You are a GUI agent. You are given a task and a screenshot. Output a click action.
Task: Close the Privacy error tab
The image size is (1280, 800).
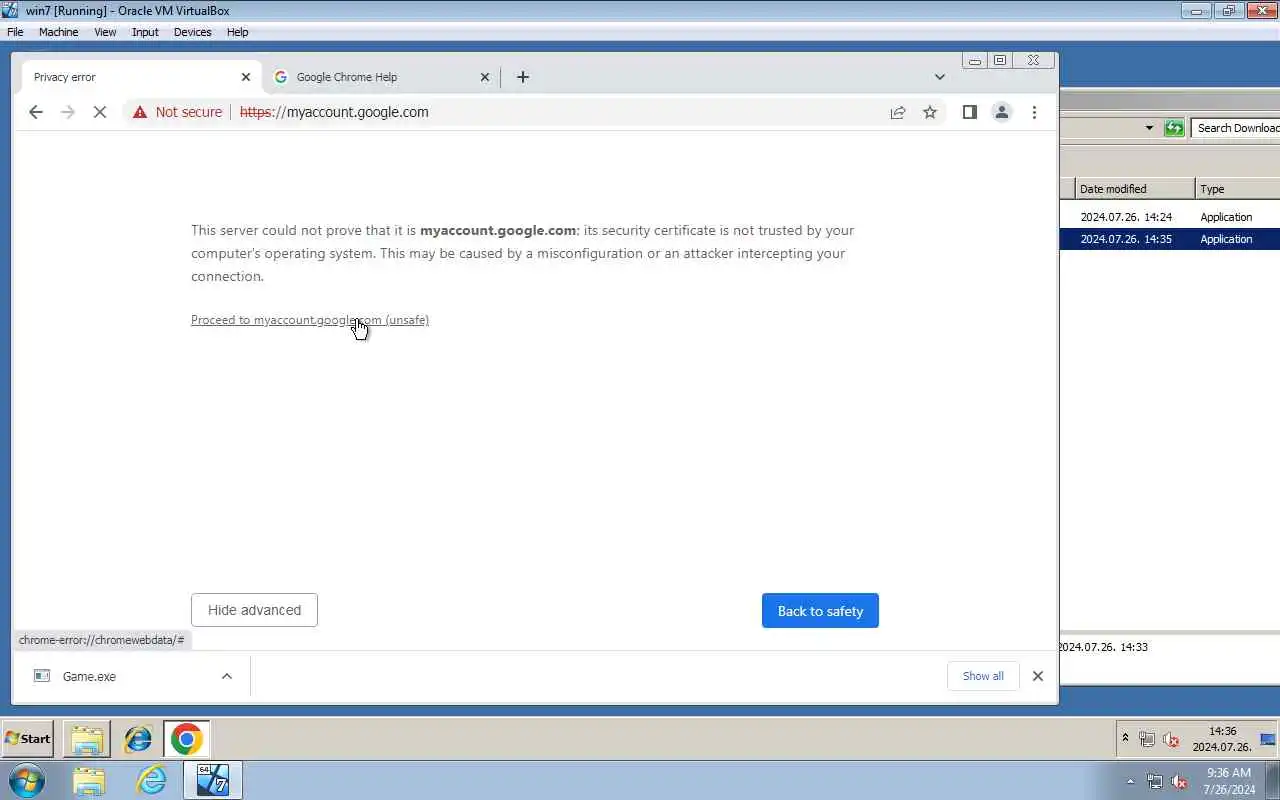point(246,77)
